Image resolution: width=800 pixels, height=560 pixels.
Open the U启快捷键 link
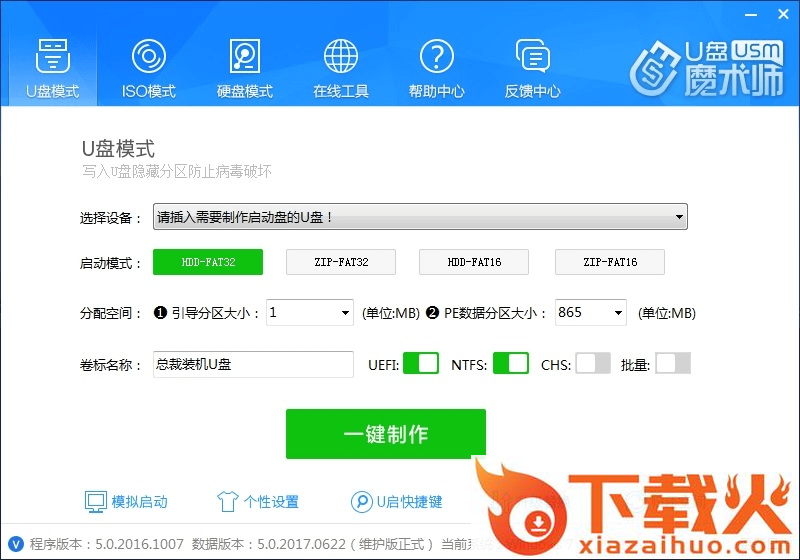[x=409, y=502]
